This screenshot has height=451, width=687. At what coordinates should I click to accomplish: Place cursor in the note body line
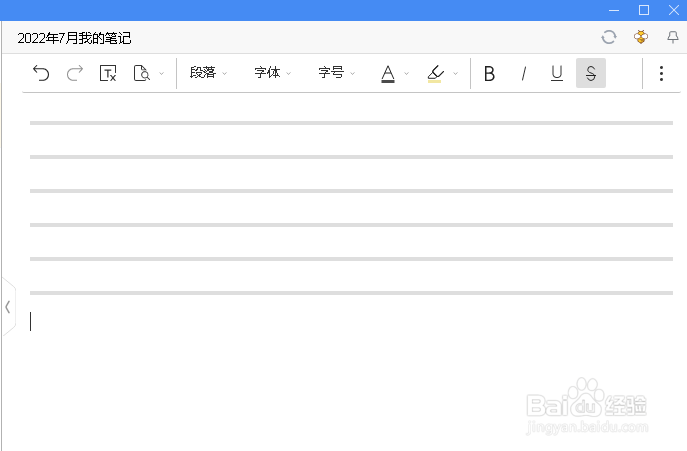[x=351, y=322]
